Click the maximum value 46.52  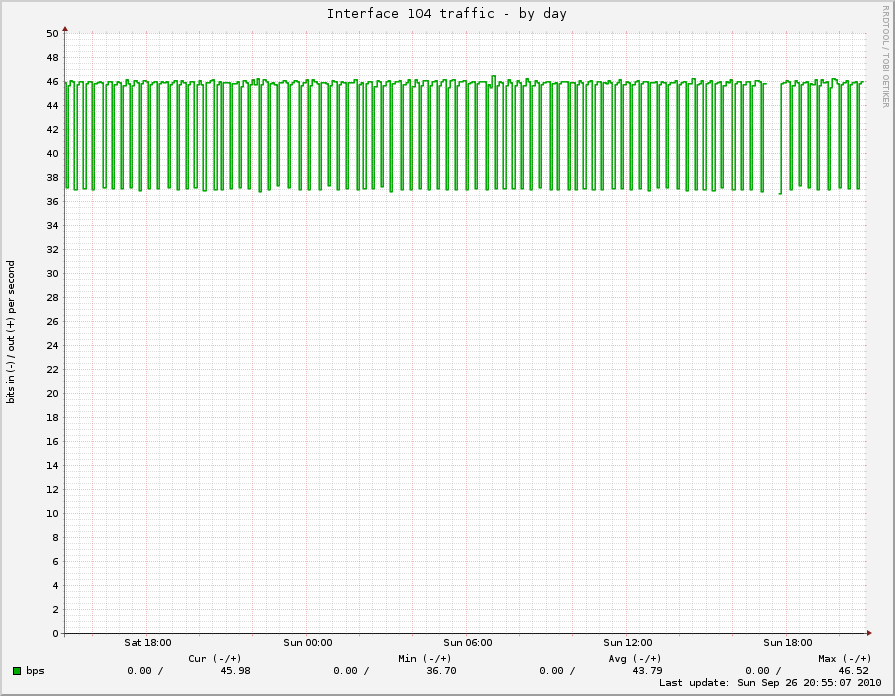click(853, 671)
